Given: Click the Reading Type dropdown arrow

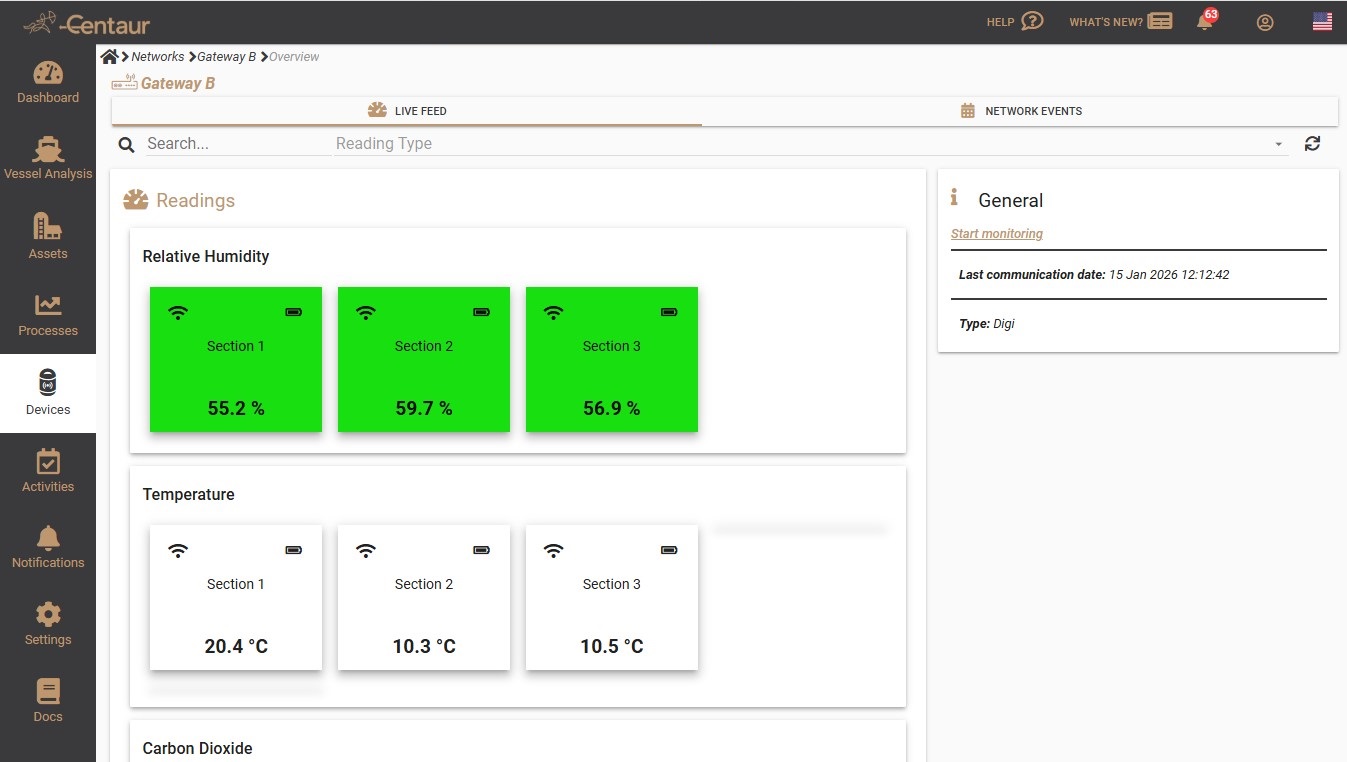Looking at the screenshot, I should point(1278,145).
